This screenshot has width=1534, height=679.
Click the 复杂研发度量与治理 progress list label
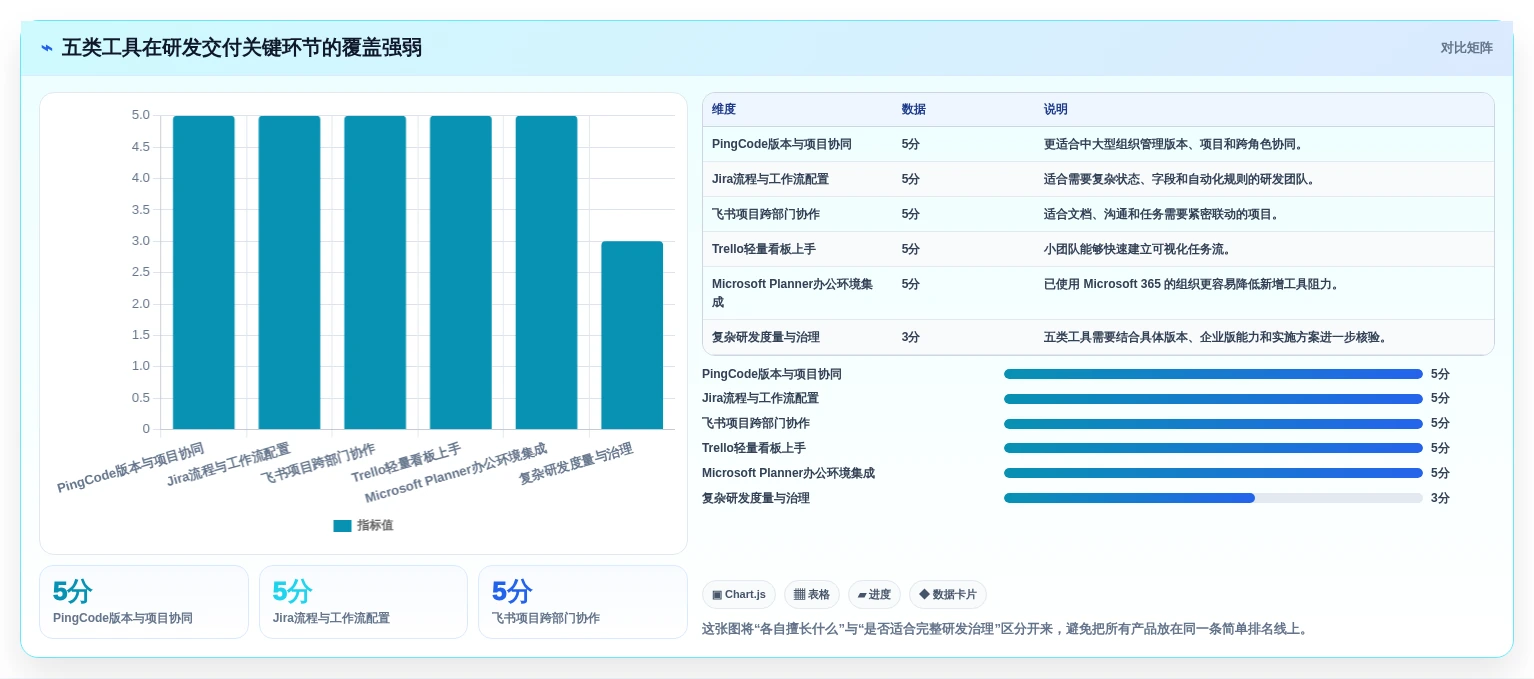click(756, 498)
